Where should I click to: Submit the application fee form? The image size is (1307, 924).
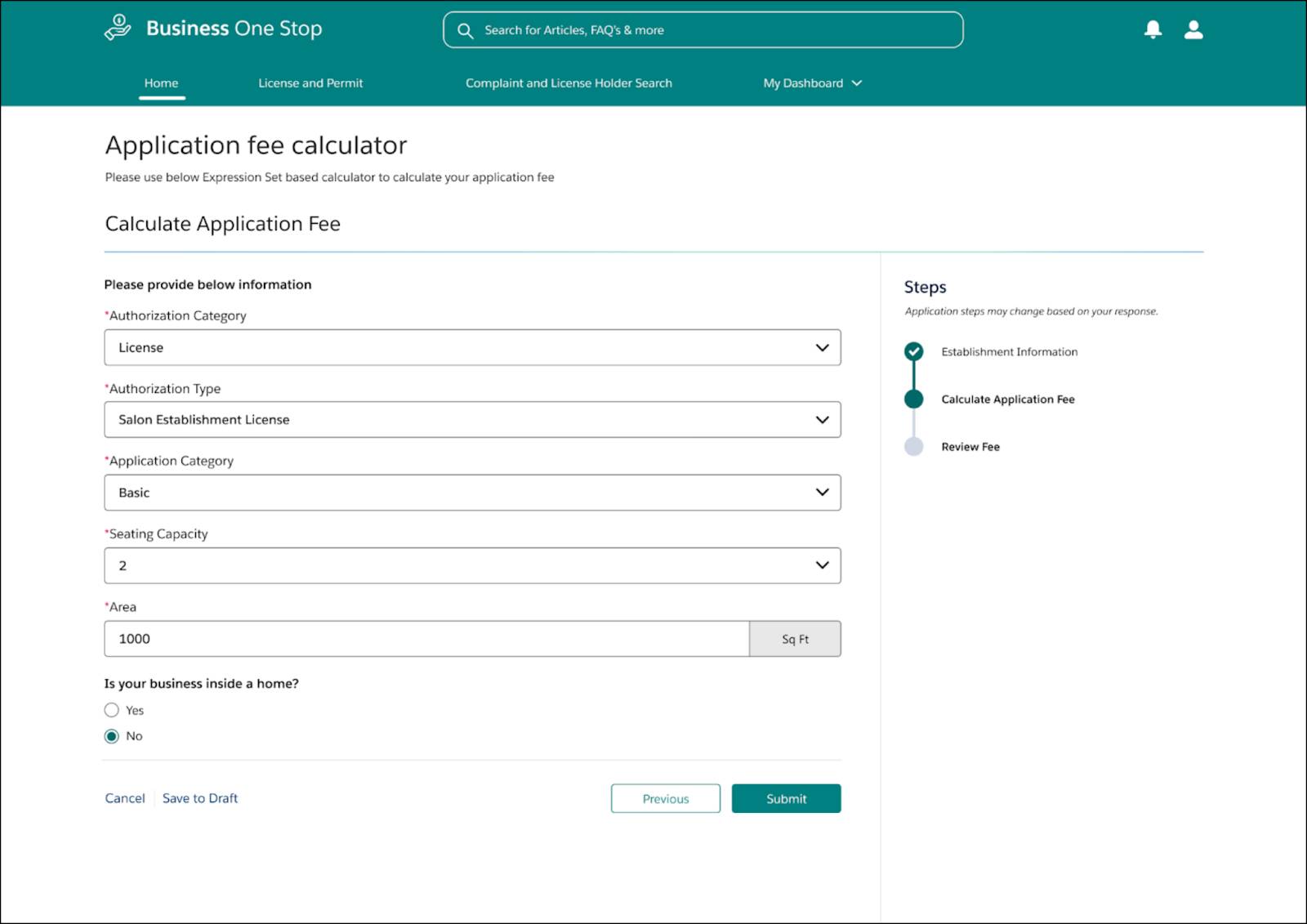click(785, 798)
